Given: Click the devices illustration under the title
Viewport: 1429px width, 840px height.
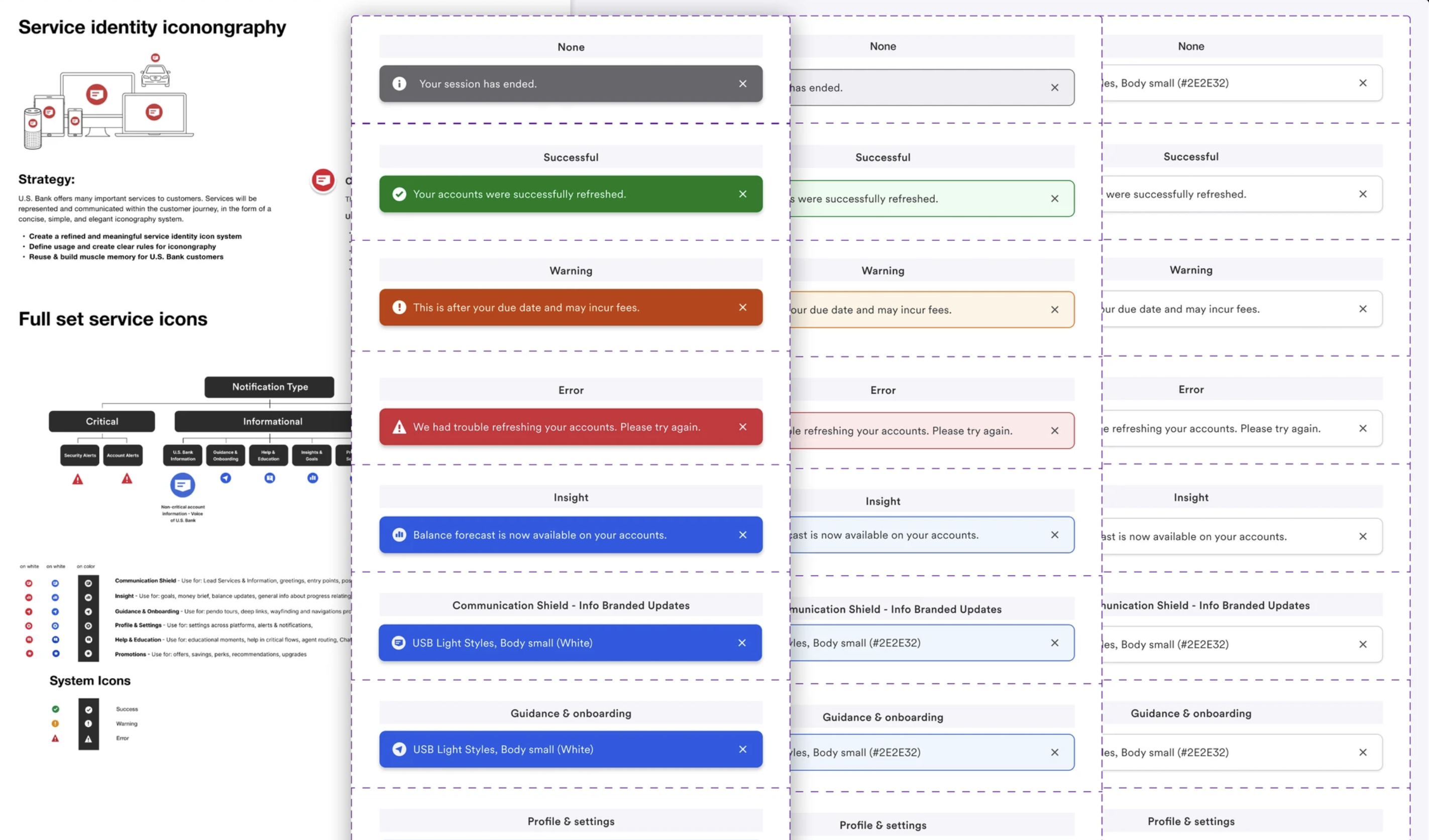Looking at the screenshot, I should click(108, 102).
